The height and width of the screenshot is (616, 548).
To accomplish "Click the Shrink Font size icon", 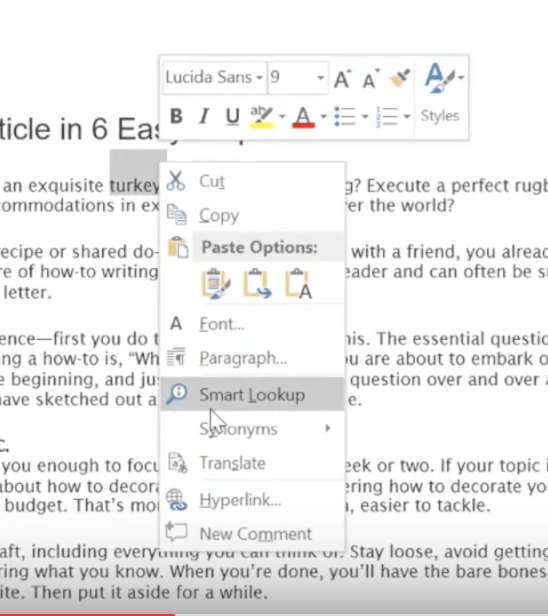I will (x=370, y=79).
